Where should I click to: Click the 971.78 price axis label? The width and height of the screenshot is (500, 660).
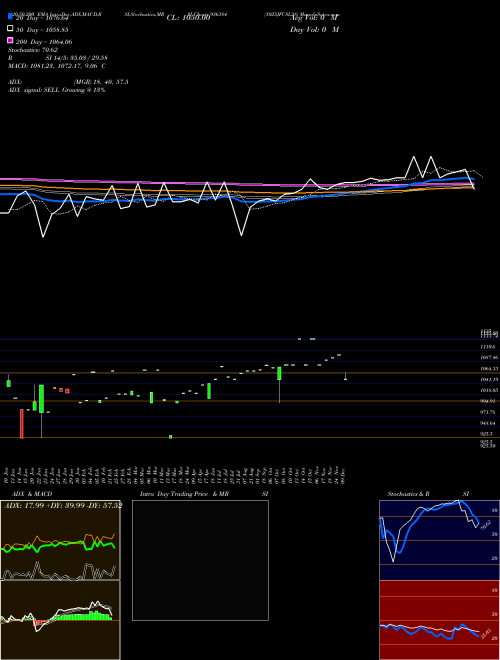tap(489, 412)
